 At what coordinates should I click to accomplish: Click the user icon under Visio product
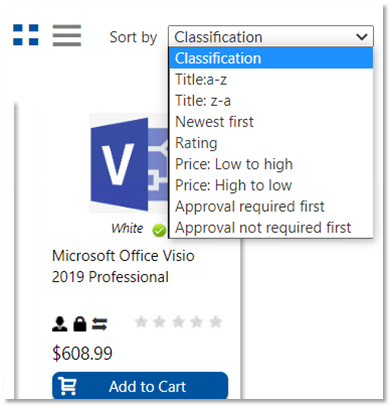point(60,324)
